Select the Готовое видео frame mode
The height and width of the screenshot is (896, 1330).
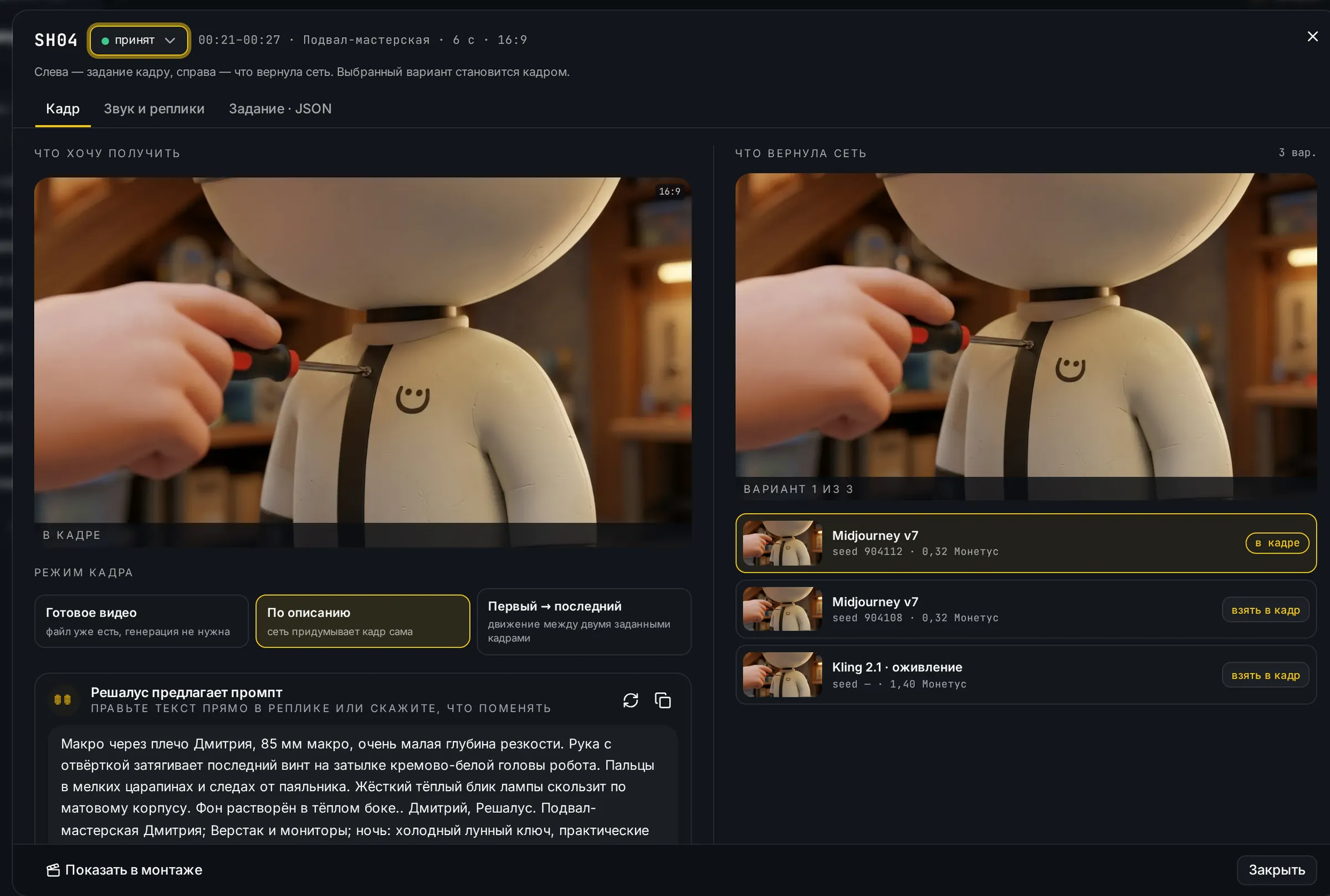click(x=142, y=621)
